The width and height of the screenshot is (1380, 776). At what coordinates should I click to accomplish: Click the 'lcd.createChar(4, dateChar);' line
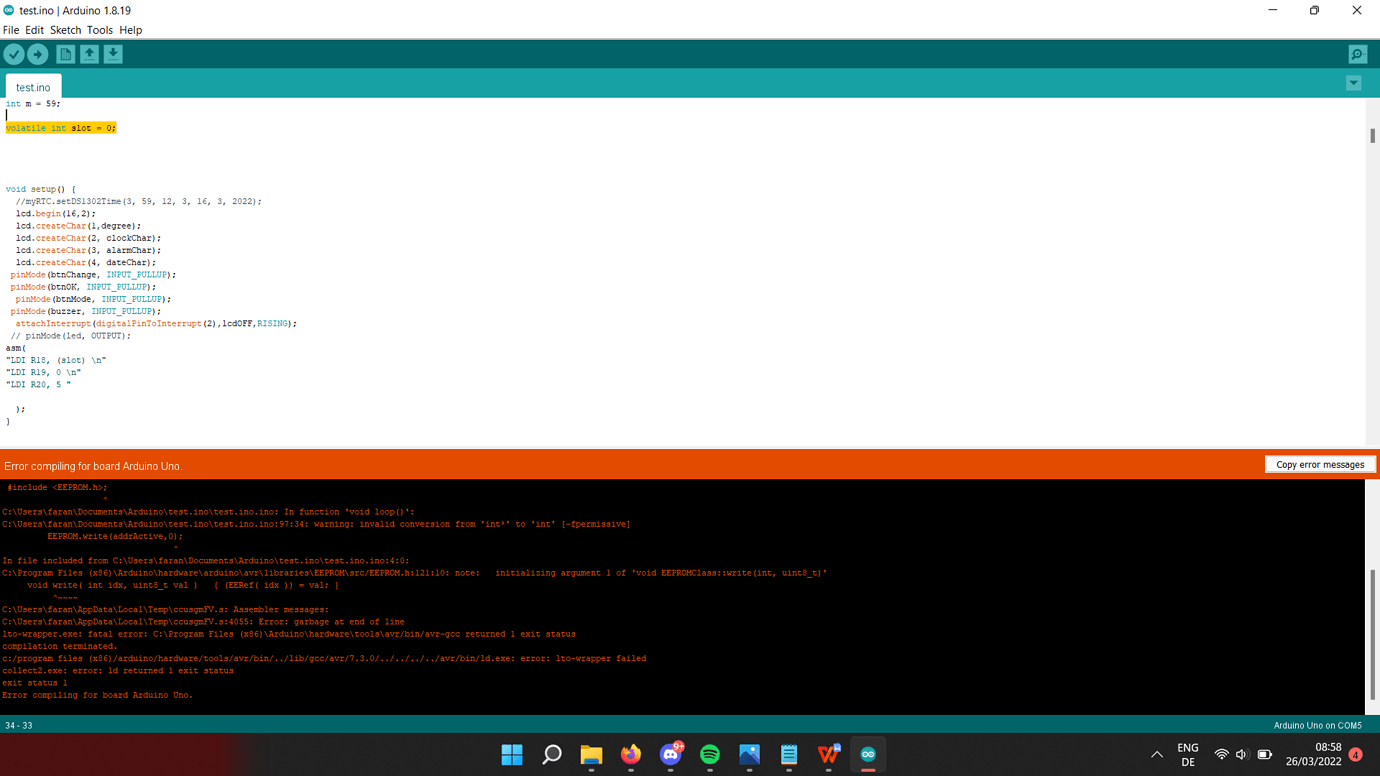[x=86, y=263]
